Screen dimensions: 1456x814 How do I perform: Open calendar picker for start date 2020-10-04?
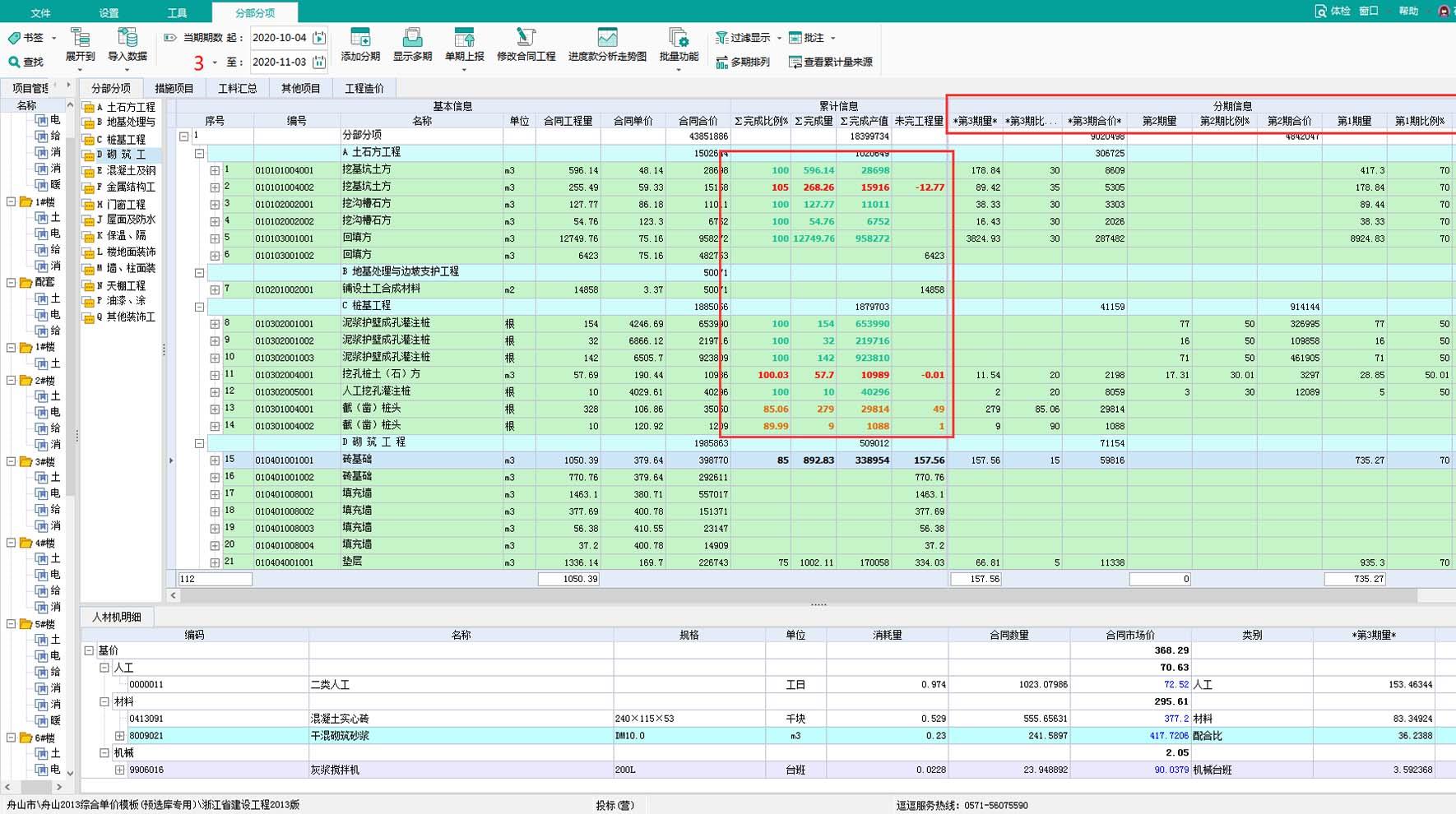click(x=319, y=38)
